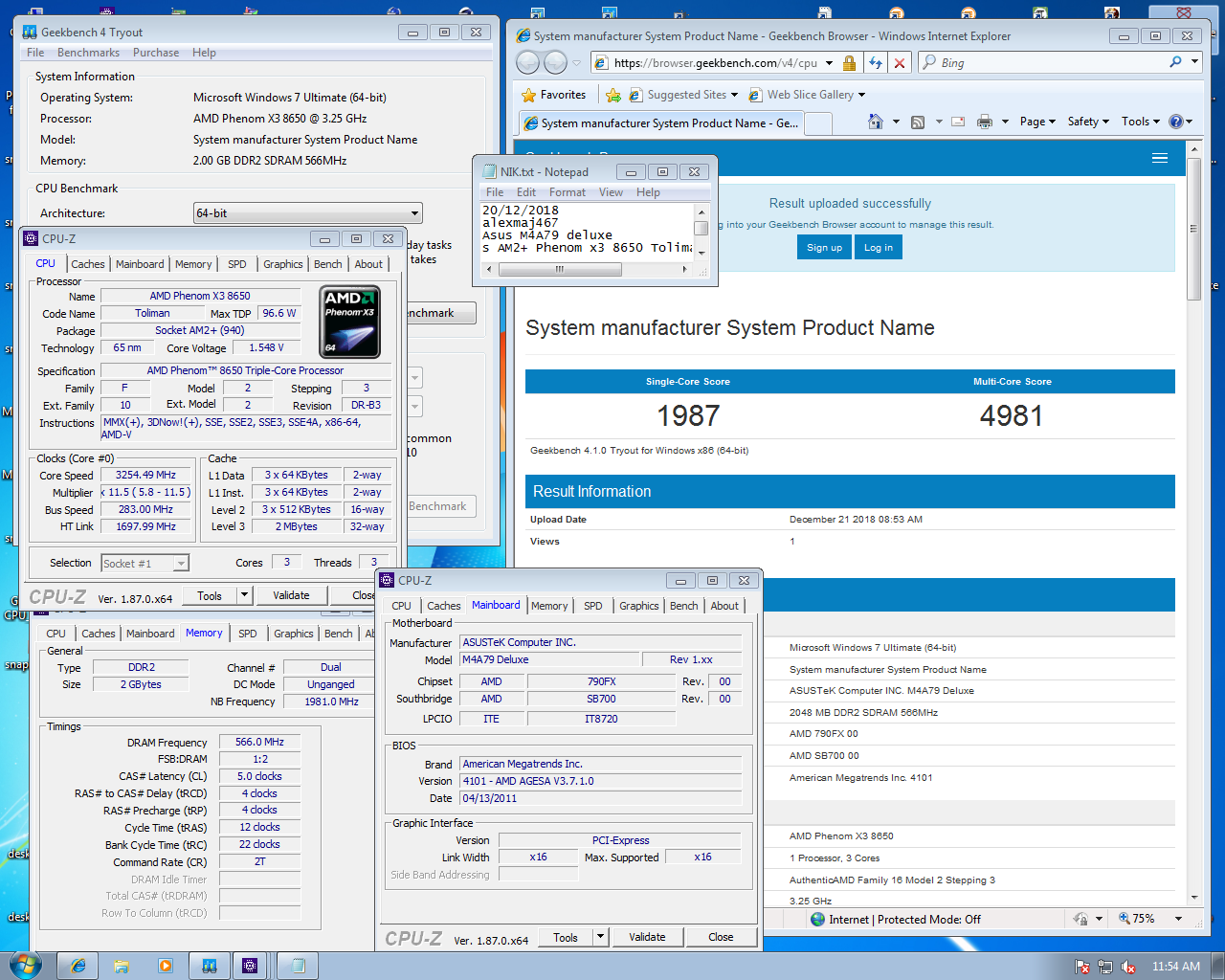Viewport: 1225px width, 980px height.
Task: Click Close in Mainboard CPU-Z window
Action: click(721, 937)
